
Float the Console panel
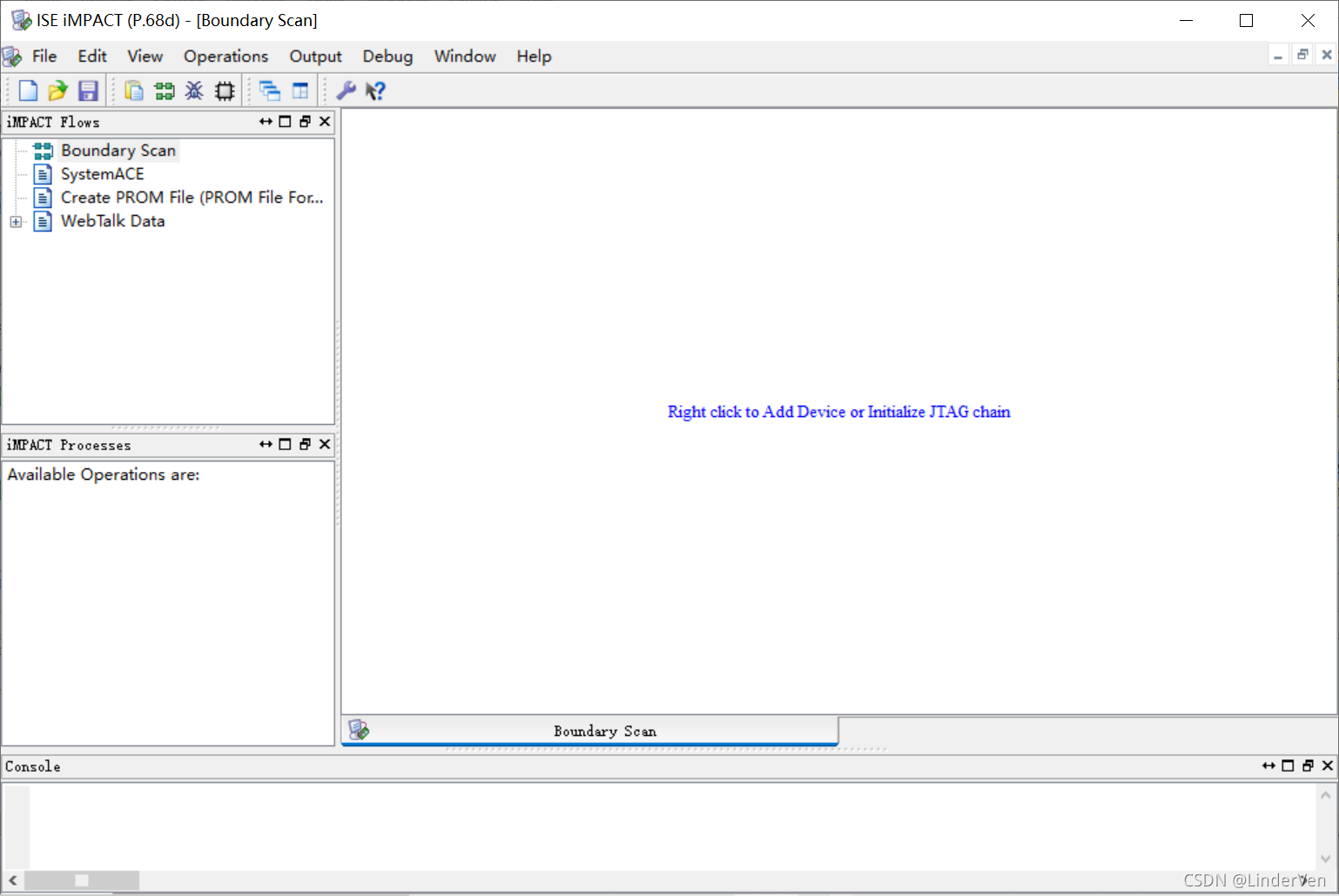click(1308, 765)
